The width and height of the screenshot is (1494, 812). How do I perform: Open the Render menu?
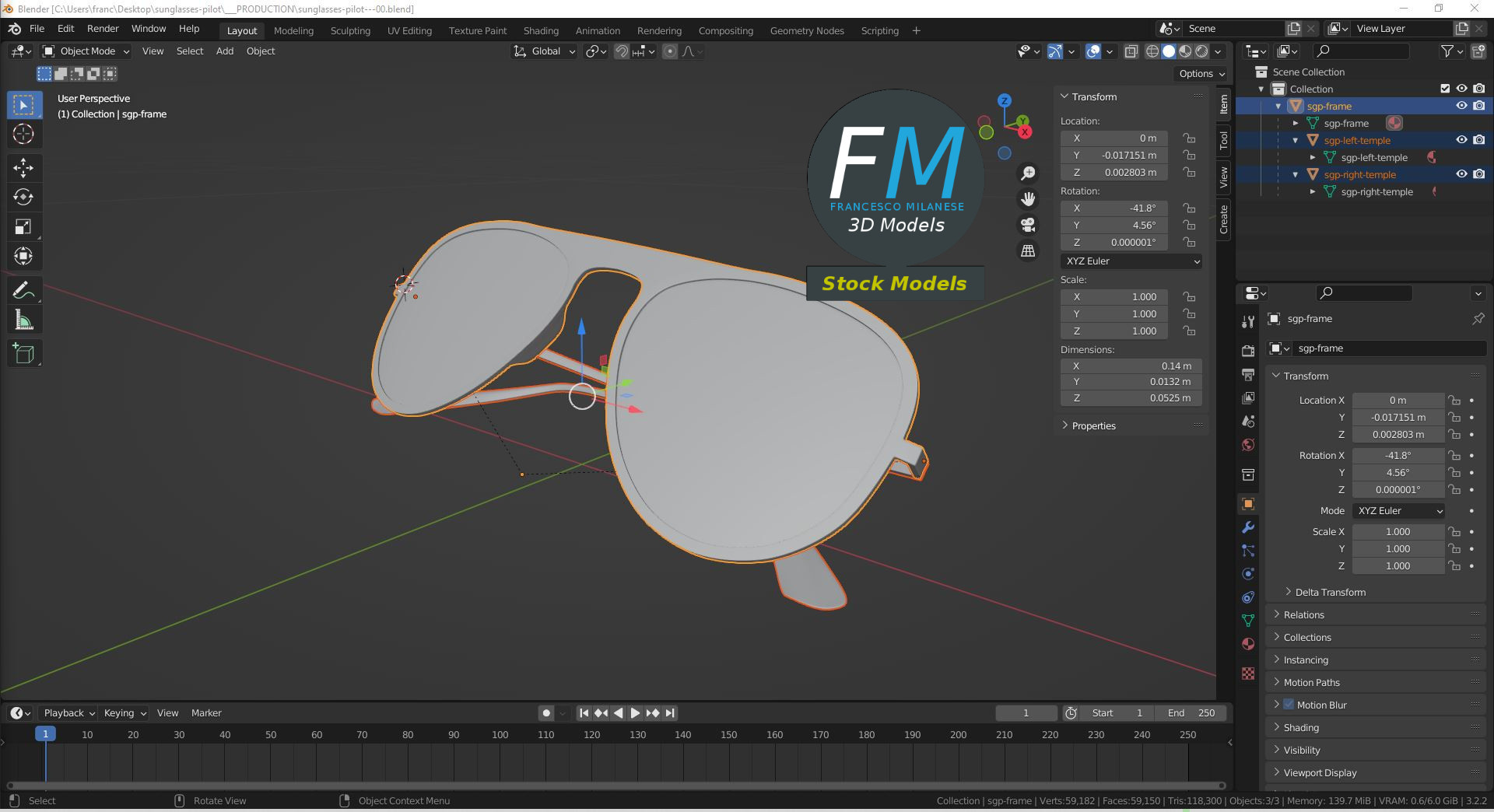coord(103,29)
